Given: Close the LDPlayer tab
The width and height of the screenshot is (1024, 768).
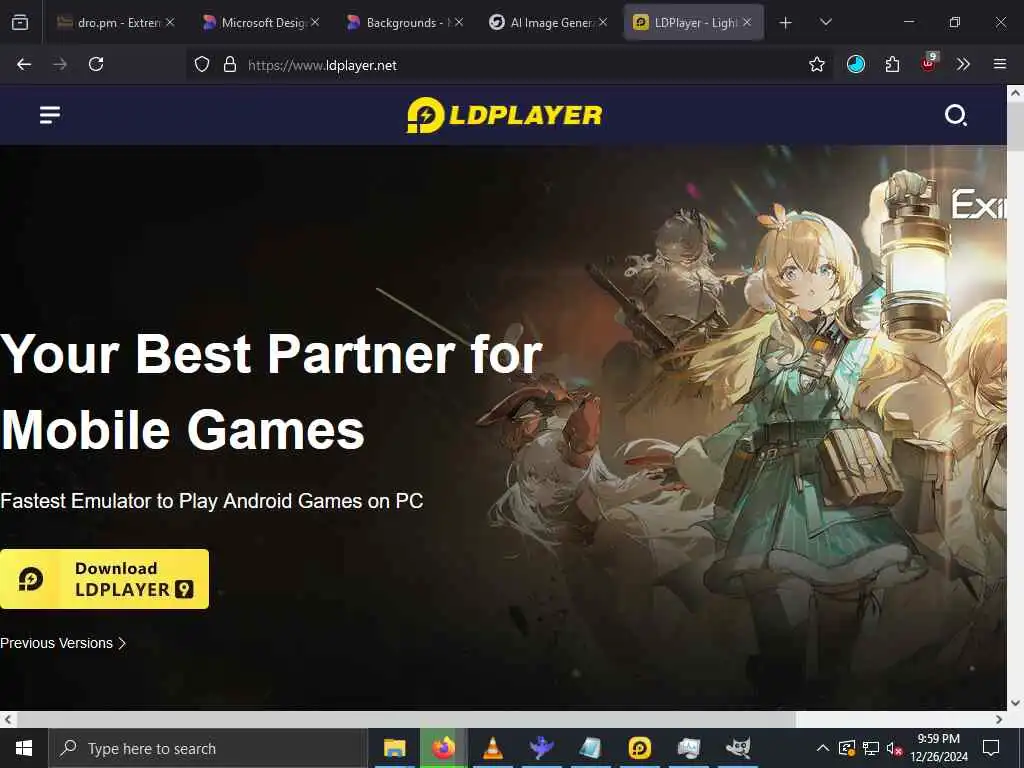Looking at the screenshot, I should tap(747, 22).
